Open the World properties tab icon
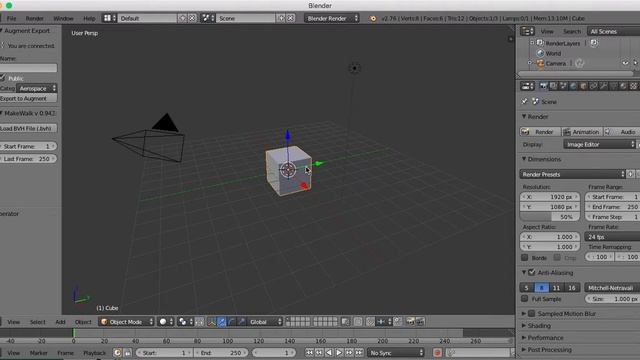The height and width of the screenshot is (360, 640). point(573,86)
